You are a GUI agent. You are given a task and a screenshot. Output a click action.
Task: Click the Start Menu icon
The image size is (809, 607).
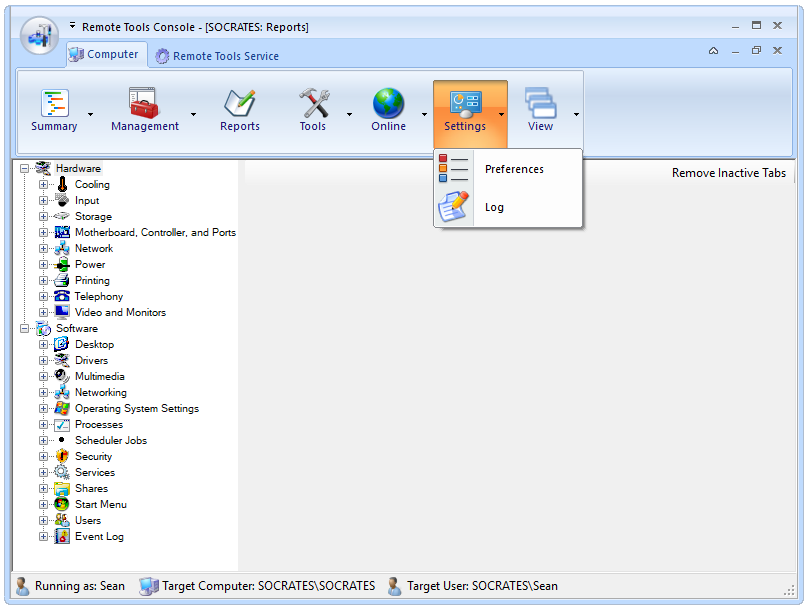(62, 504)
